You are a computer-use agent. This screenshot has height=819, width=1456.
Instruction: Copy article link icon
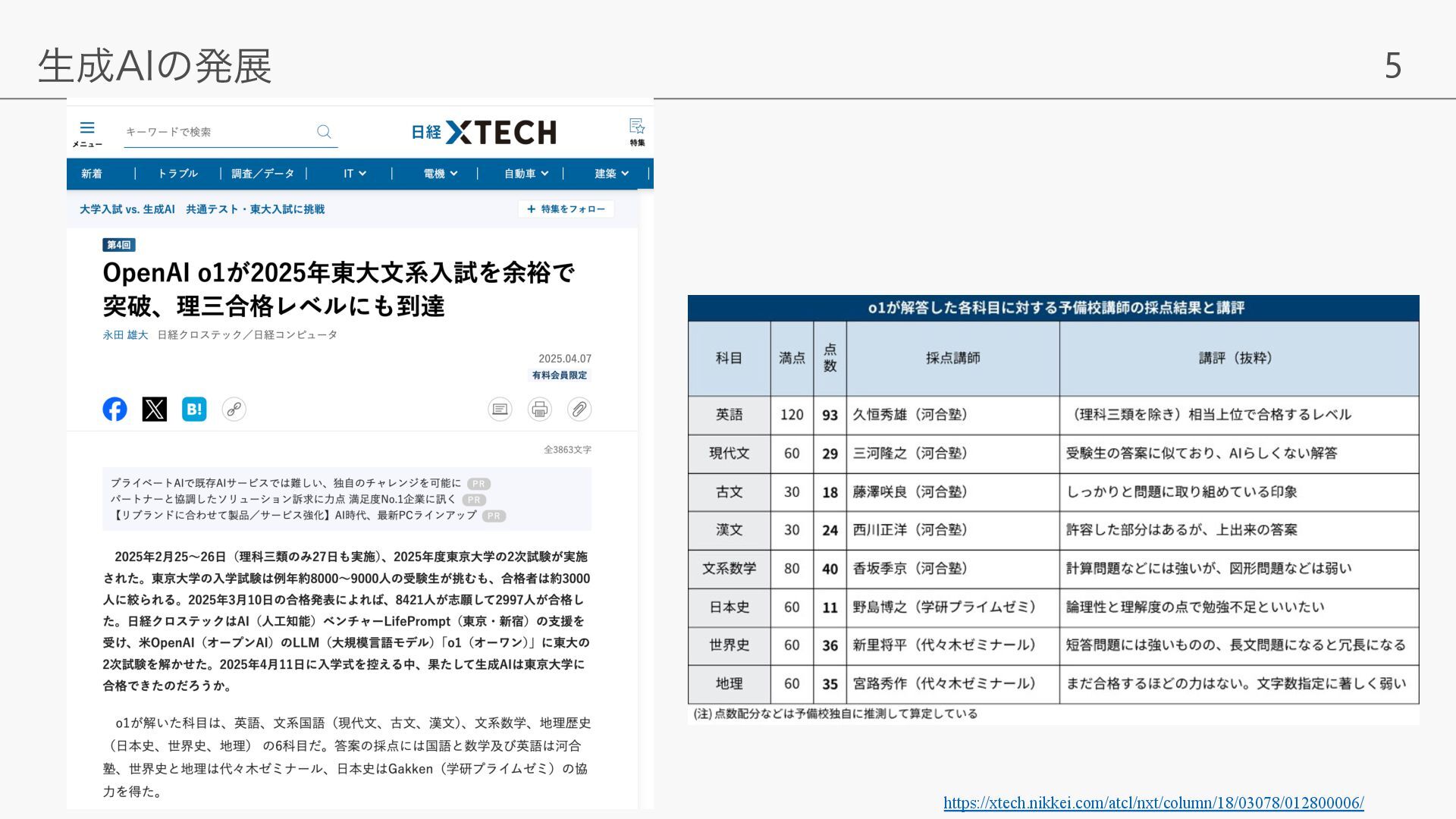pos(234,409)
